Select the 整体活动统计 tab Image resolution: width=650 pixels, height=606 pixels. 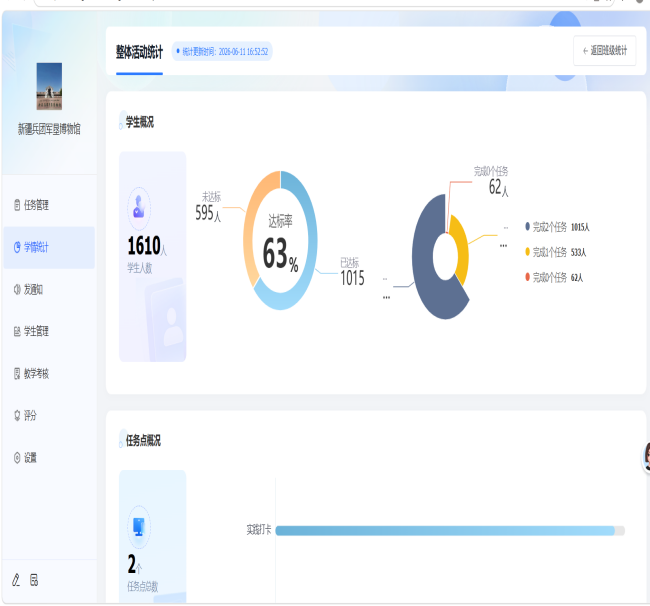pos(139,52)
